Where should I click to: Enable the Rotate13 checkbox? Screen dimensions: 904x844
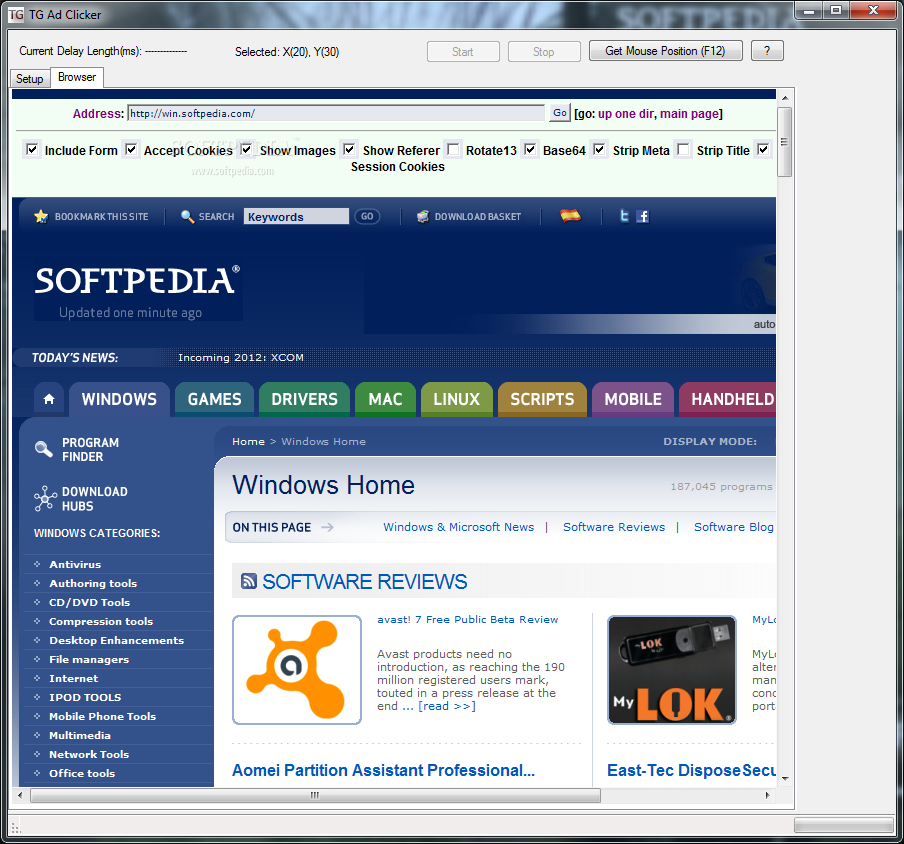pos(454,150)
